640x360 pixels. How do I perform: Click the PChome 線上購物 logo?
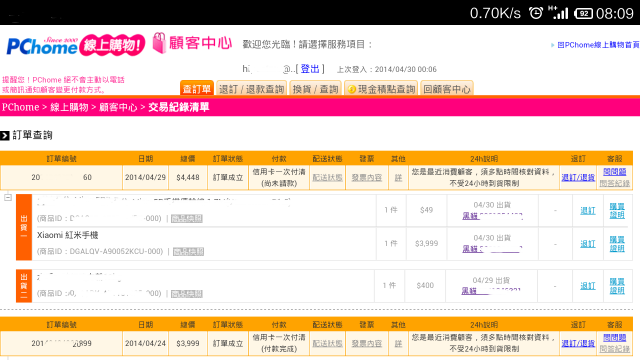point(76,45)
